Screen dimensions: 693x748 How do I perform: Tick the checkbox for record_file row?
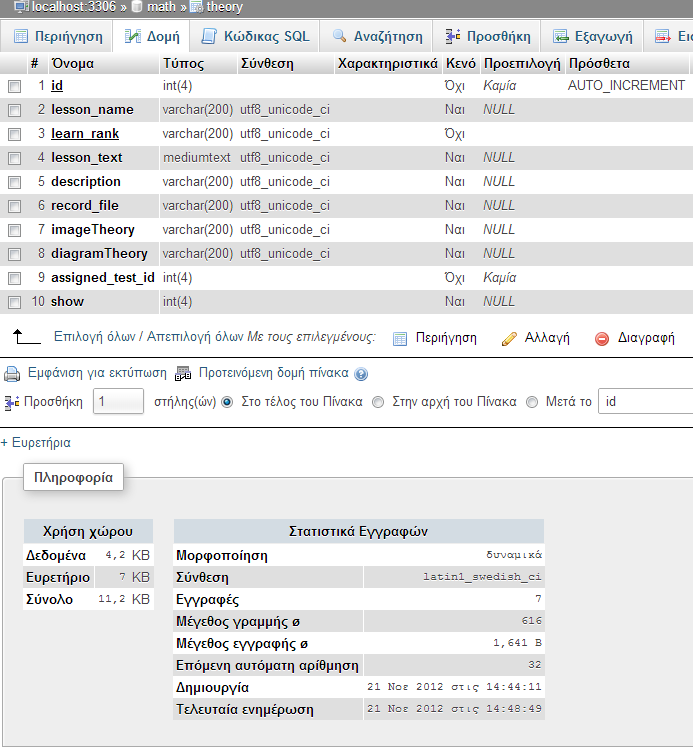click(15, 206)
